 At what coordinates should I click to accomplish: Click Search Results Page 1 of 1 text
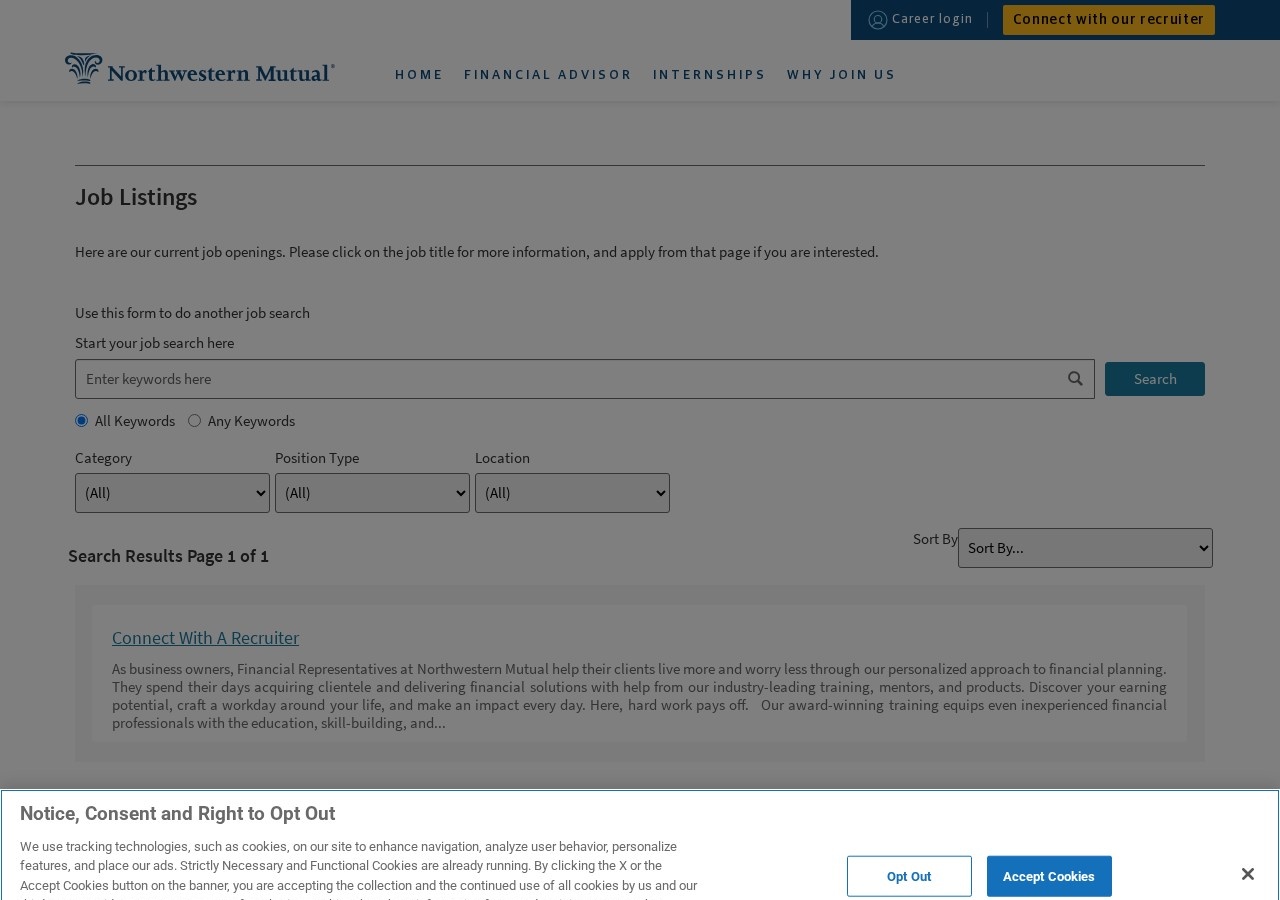pyautogui.click(x=168, y=556)
